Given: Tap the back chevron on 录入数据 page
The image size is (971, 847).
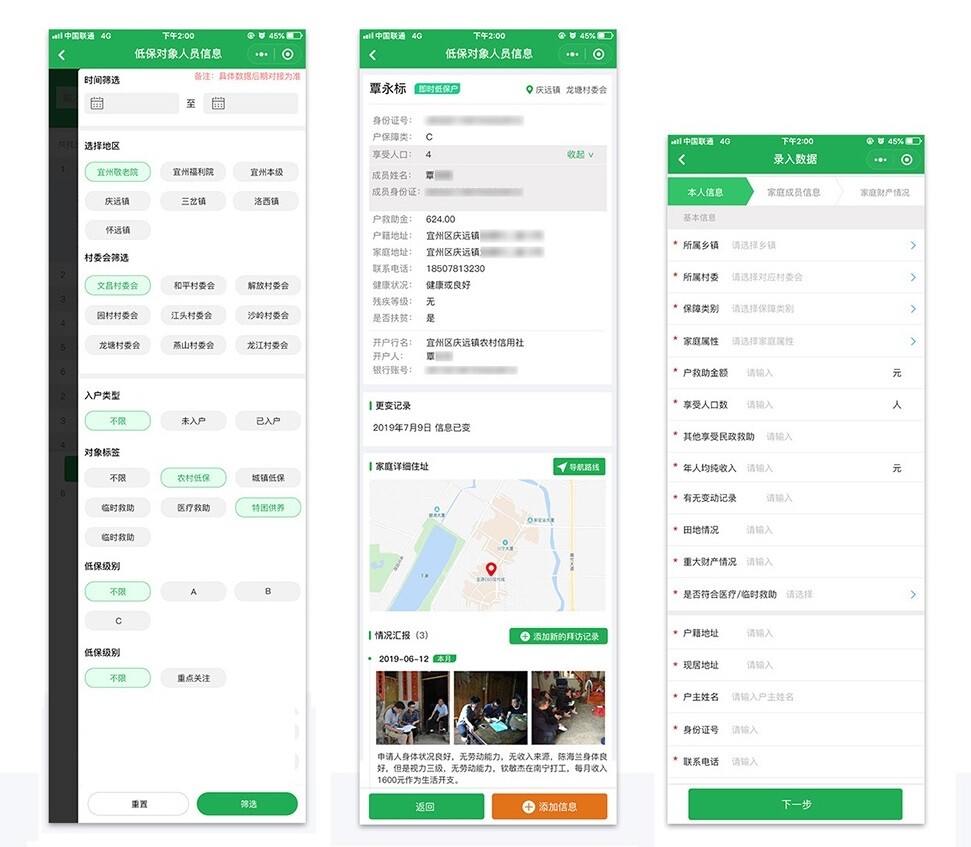Looking at the screenshot, I should 680,159.
